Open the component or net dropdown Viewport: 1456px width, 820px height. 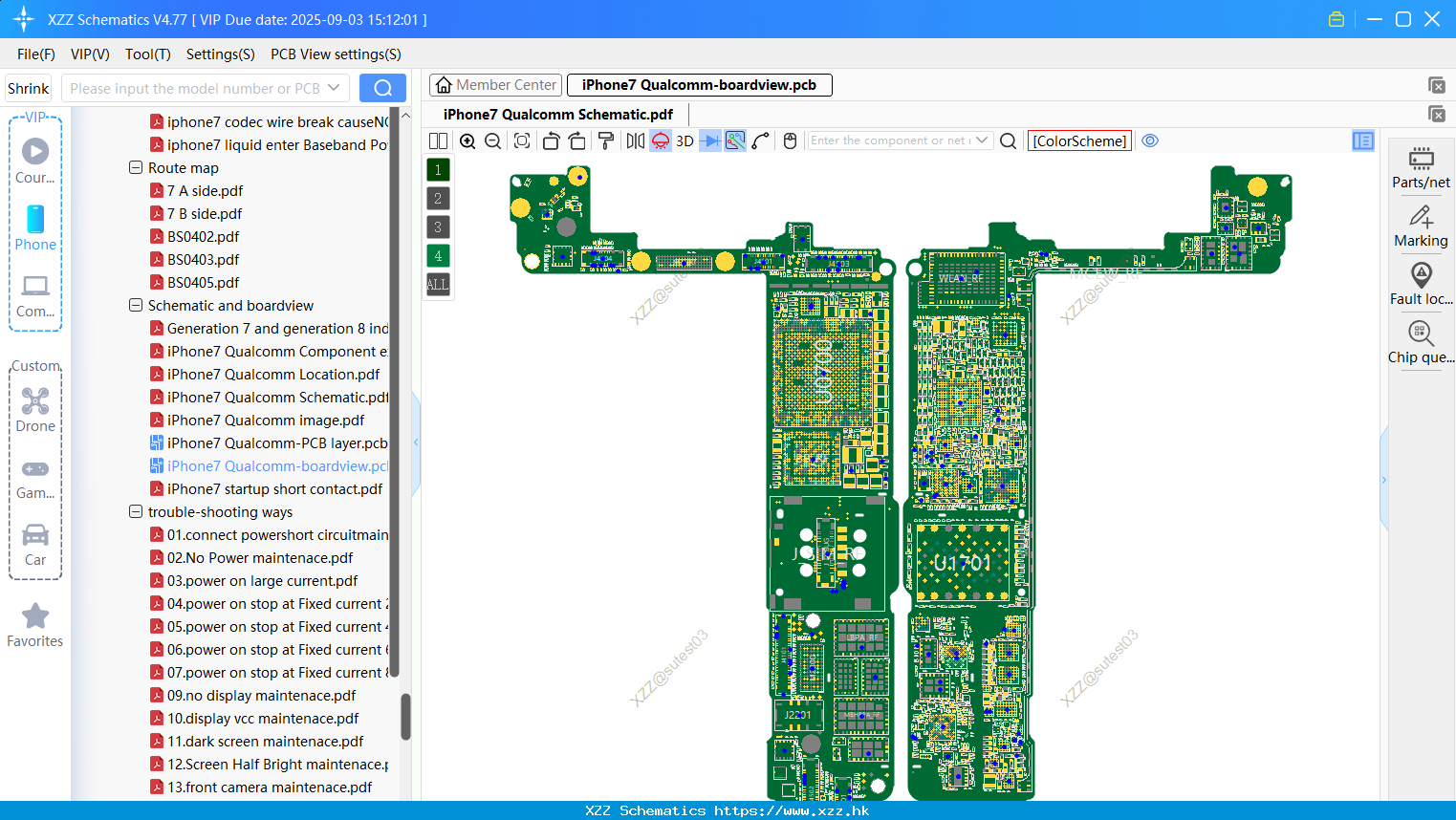[x=982, y=140]
